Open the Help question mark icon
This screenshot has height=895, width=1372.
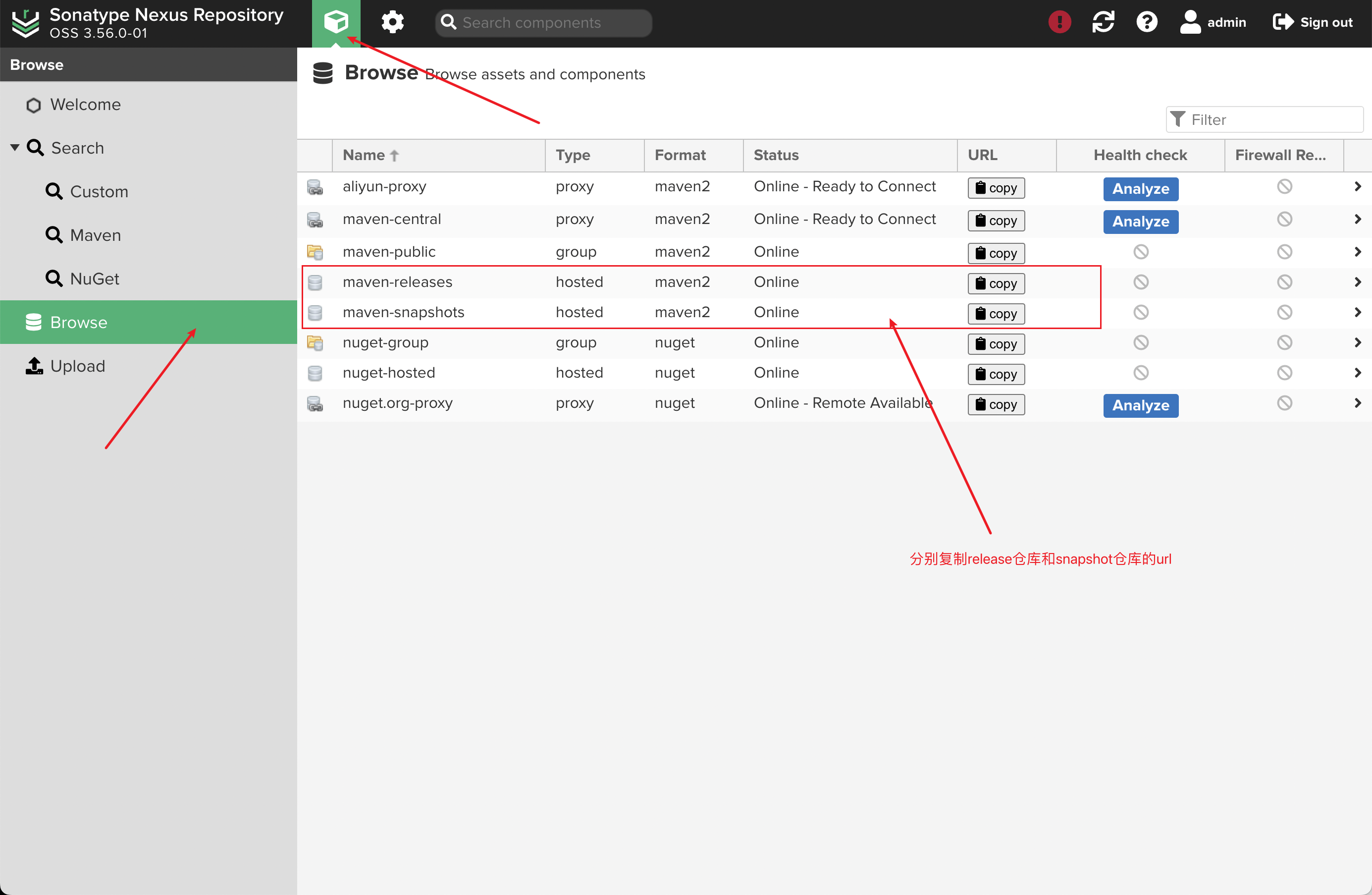(x=1147, y=22)
